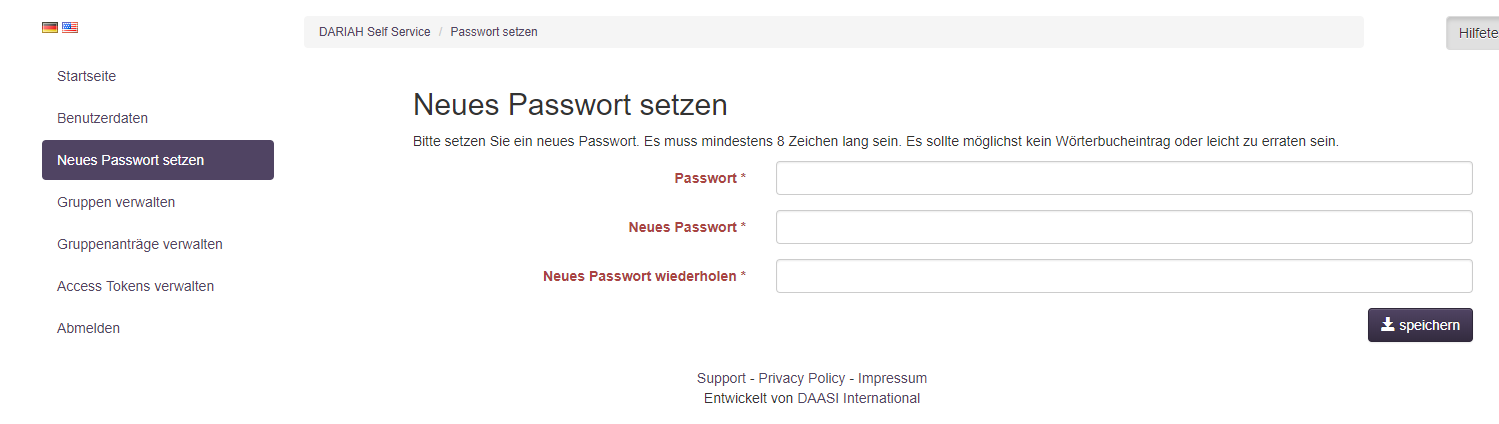Image resolution: width=1499 pixels, height=424 pixels.
Task: Focus the current Passwort field
Action: coord(1124,178)
